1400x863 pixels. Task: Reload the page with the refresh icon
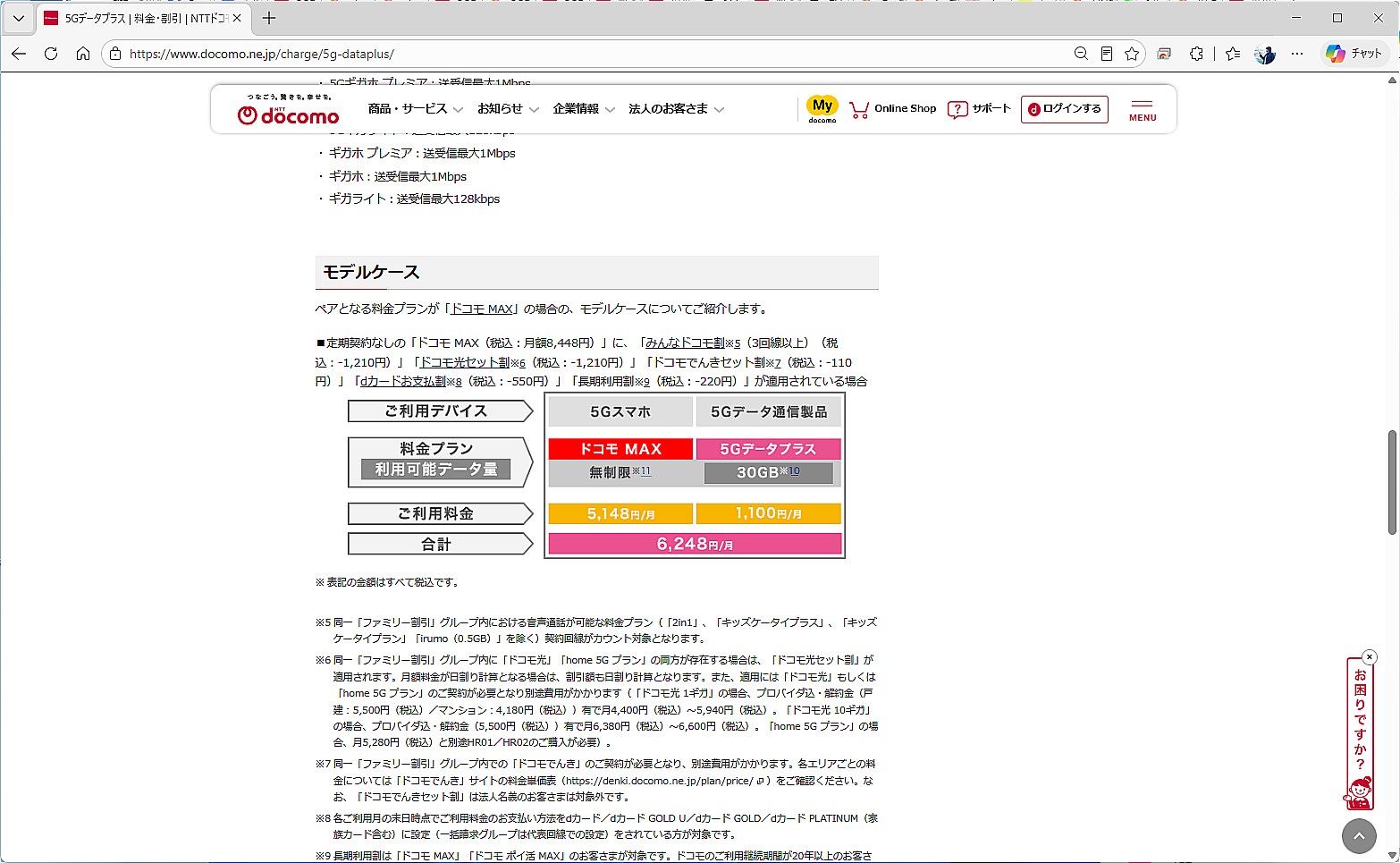coord(51,54)
